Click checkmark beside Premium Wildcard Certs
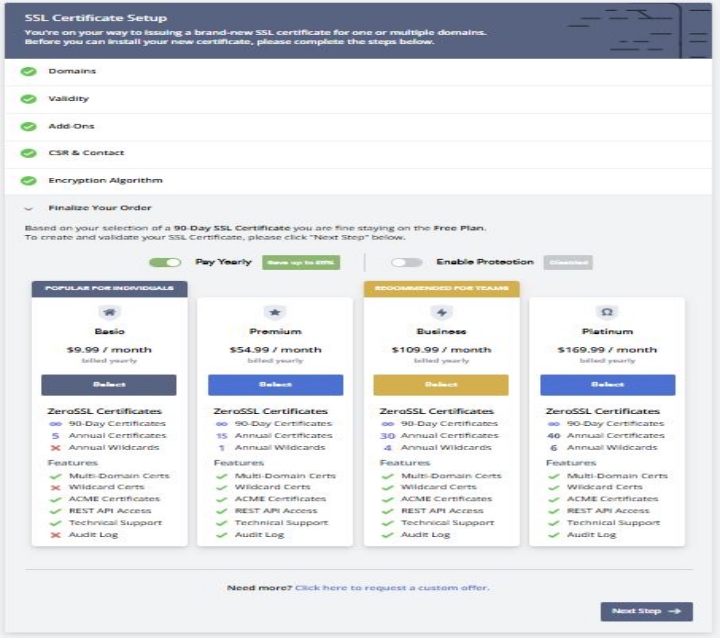This screenshot has width=720, height=638. pos(222,487)
